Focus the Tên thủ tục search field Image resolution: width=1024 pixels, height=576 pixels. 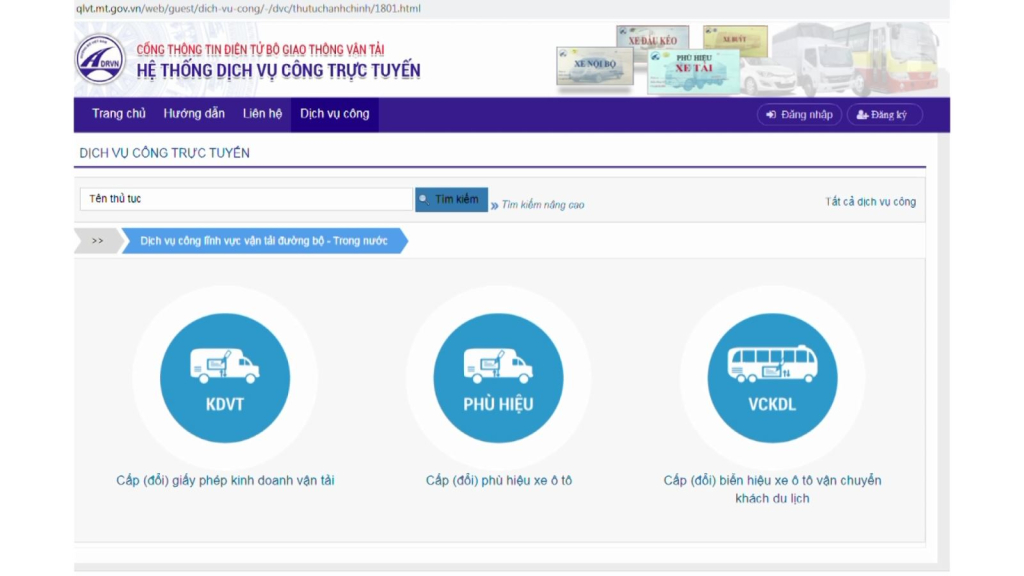(245, 199)
